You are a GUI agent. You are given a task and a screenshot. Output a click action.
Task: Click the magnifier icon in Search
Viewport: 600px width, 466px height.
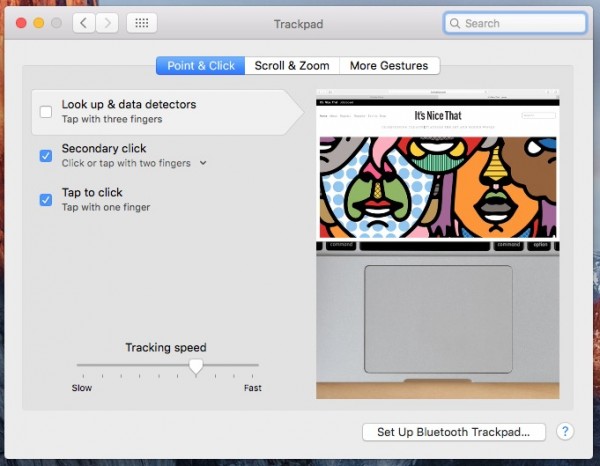(x=455, y=23)
